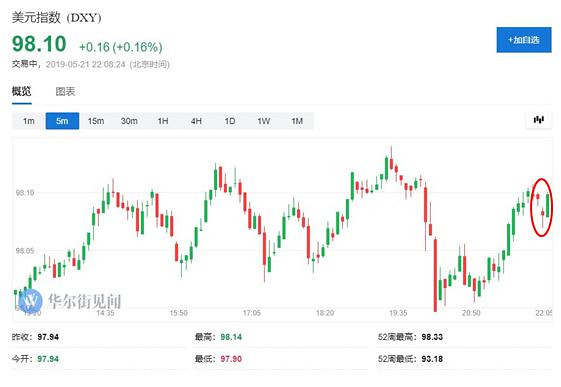
Task: Click the Wallstreetcn watermark logo icon
Action: point(30,300)
